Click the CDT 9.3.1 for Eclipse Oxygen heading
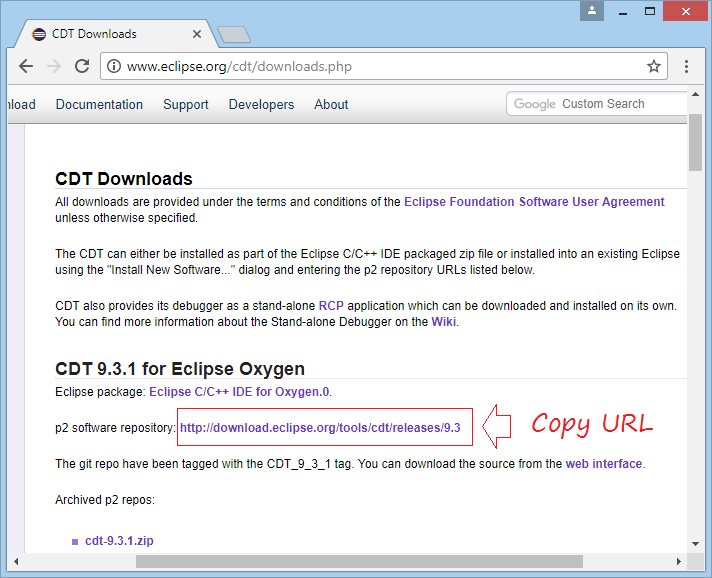This screenshot has width=712, height=578. (x=180, y=369)
